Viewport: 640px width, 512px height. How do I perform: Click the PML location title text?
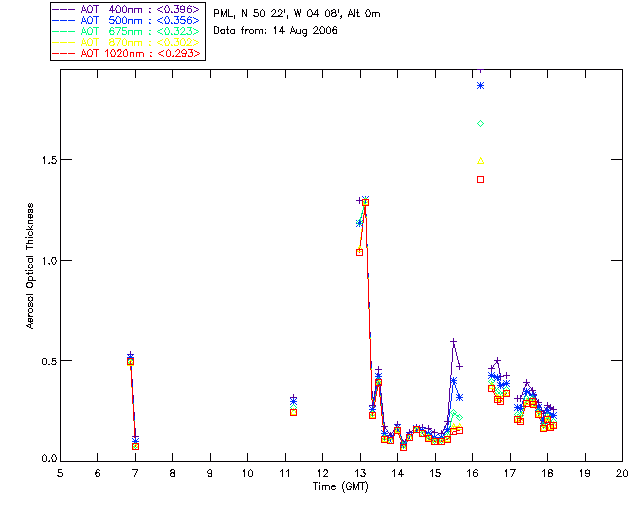tap(296, 13)
